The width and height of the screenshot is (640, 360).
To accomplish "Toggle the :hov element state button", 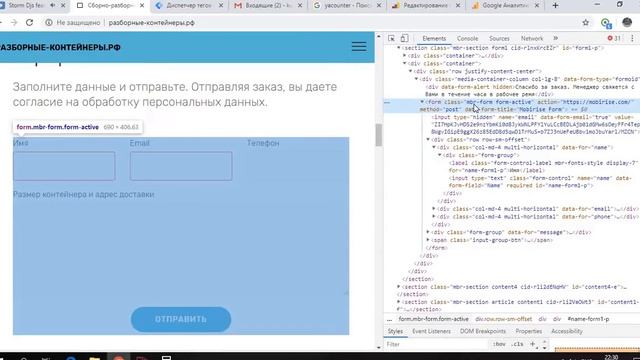I will click(499, 344).
